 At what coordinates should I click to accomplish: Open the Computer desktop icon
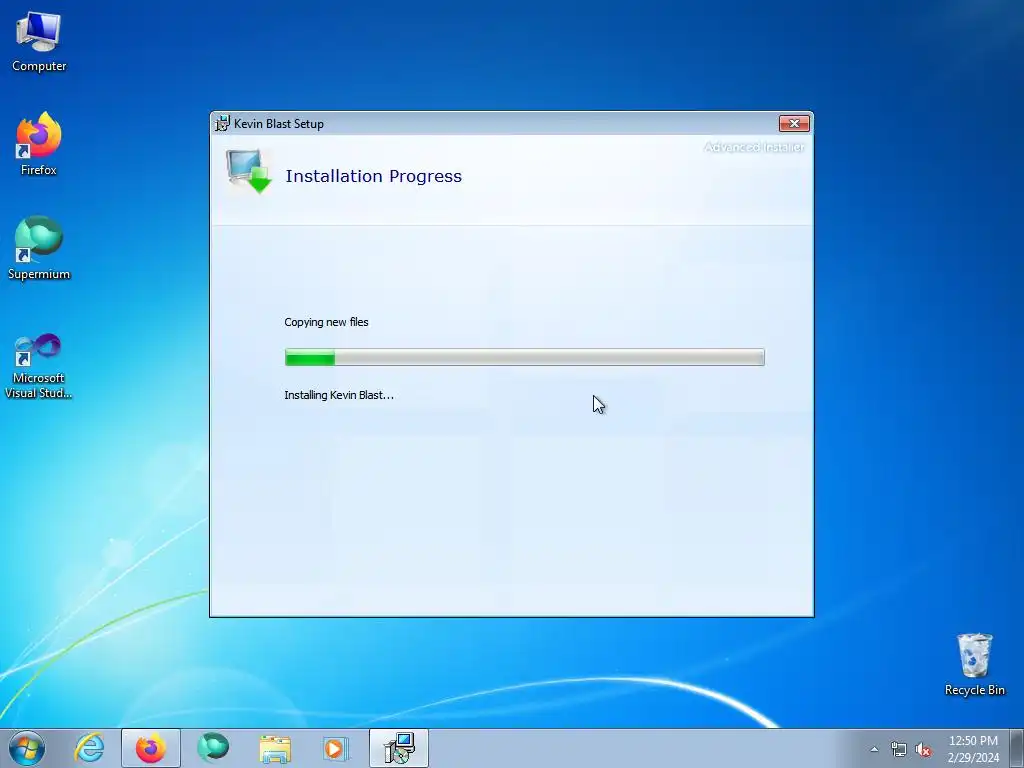39,42
